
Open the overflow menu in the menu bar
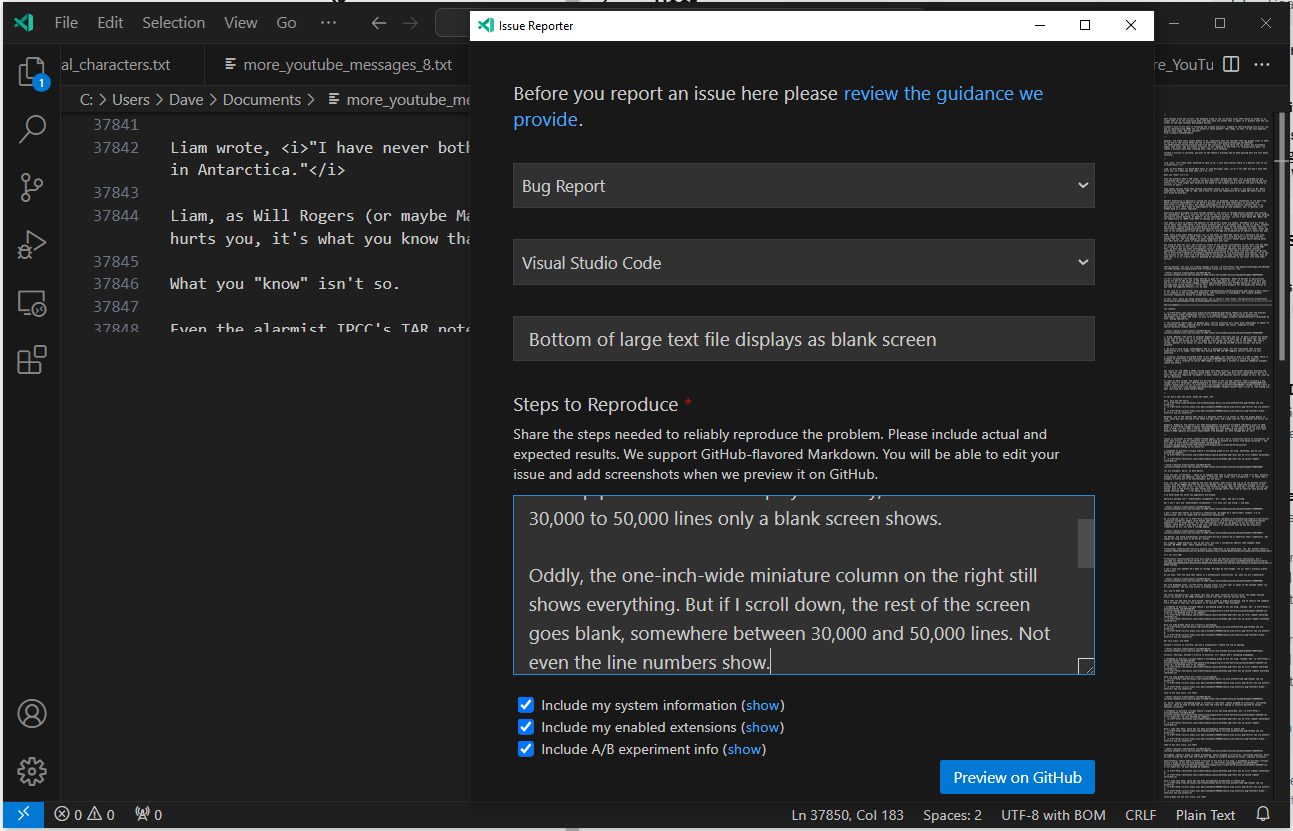[329, 22]
